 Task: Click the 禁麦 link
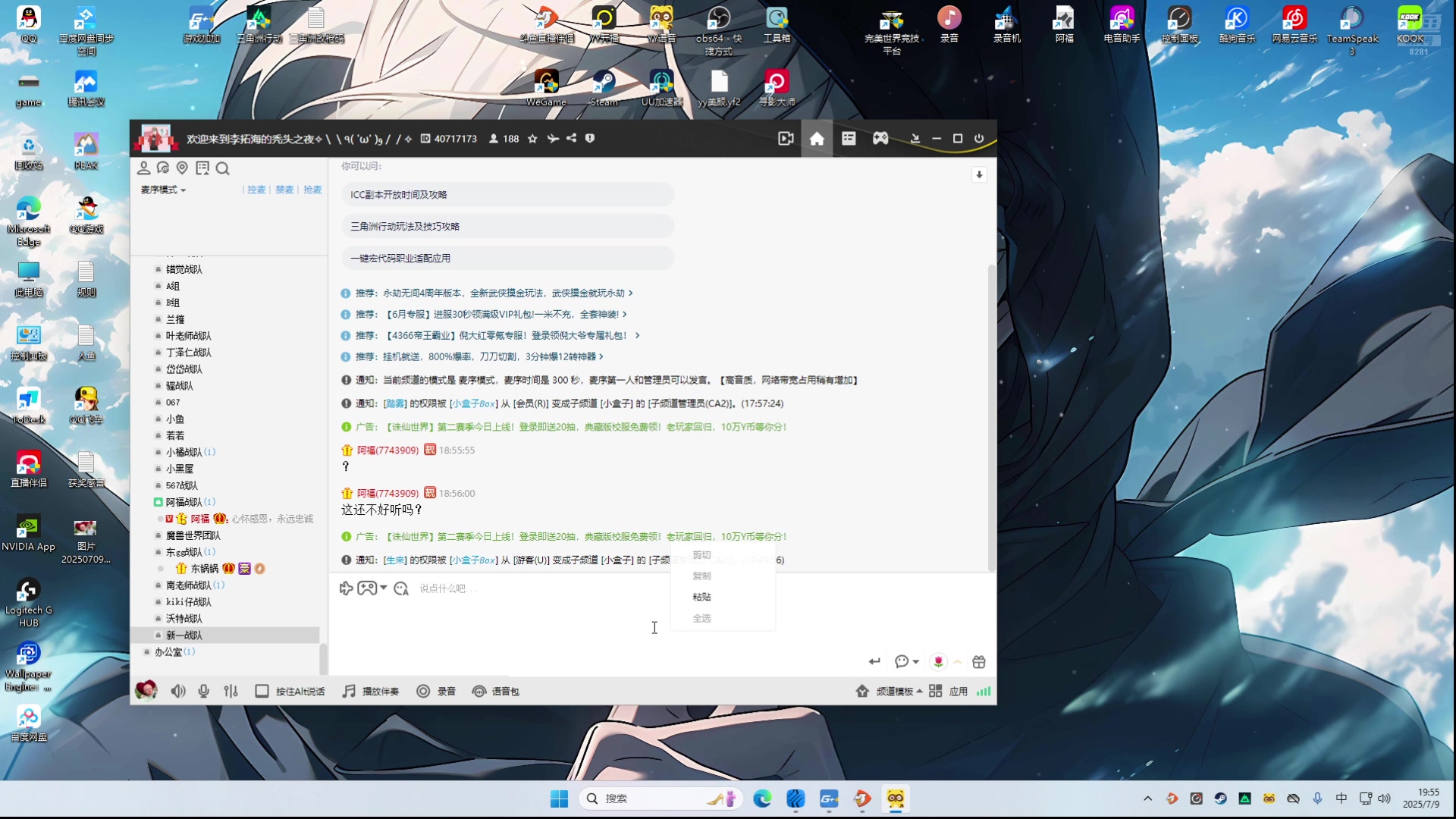pyautogui.click(x=284, y=190)
